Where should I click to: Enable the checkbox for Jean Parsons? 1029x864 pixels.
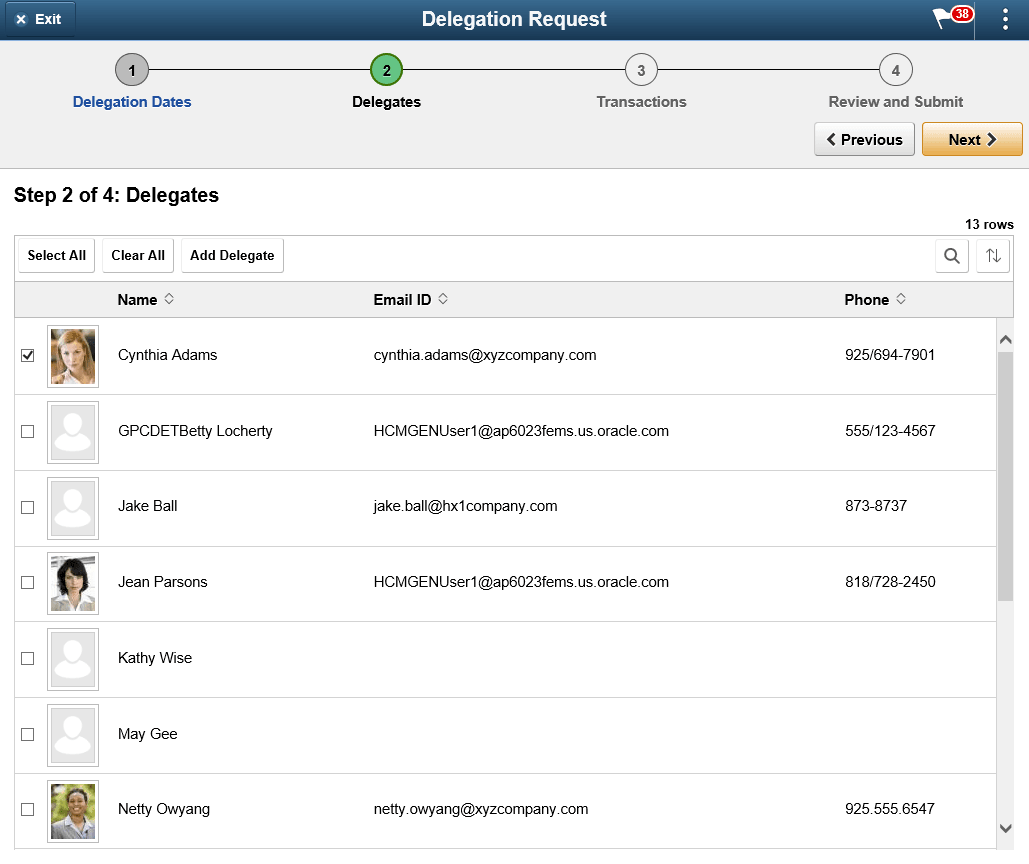[27, 583]
